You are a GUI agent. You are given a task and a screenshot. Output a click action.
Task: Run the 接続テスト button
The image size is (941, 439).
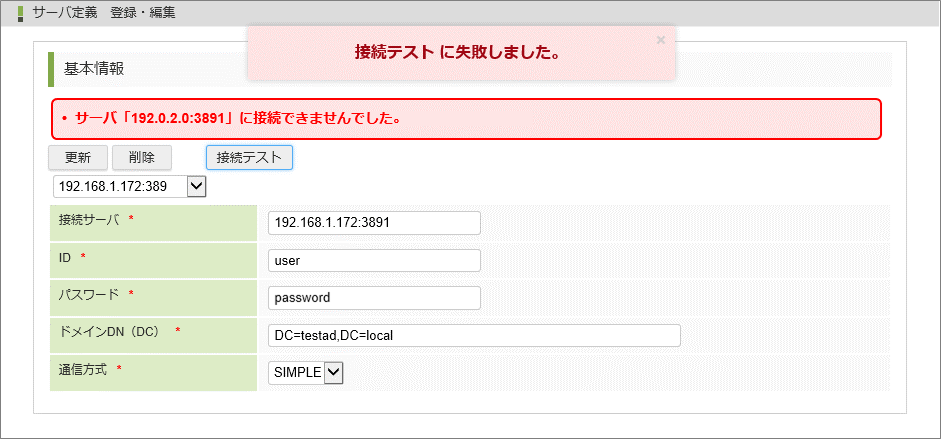[249, 158]
